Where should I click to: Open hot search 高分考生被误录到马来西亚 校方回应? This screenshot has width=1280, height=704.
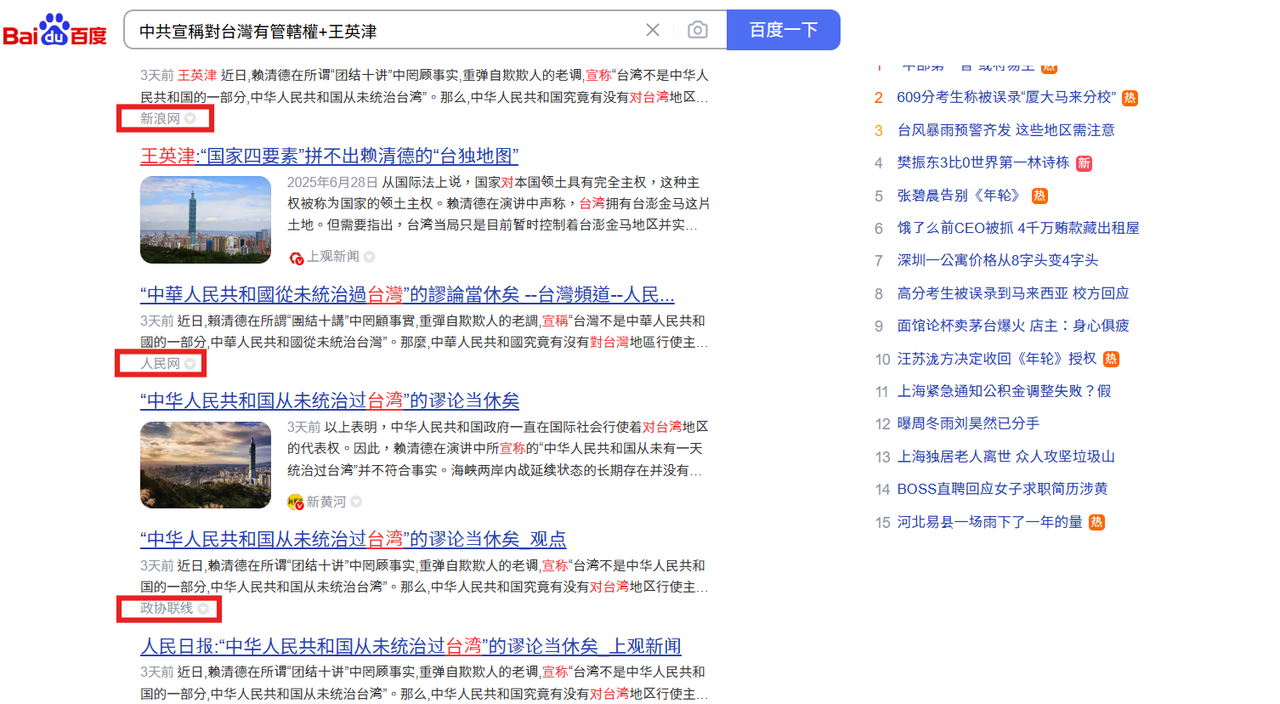tap(1013, 293)
